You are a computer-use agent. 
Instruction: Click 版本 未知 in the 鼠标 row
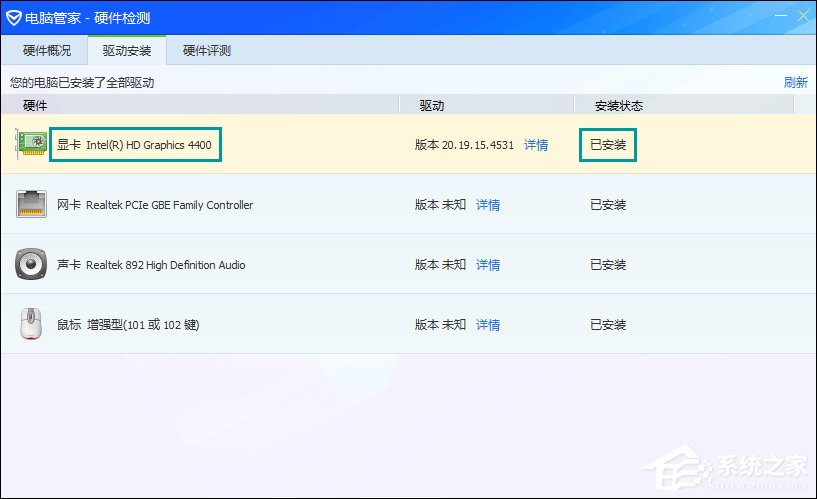[x=440, y=325]
